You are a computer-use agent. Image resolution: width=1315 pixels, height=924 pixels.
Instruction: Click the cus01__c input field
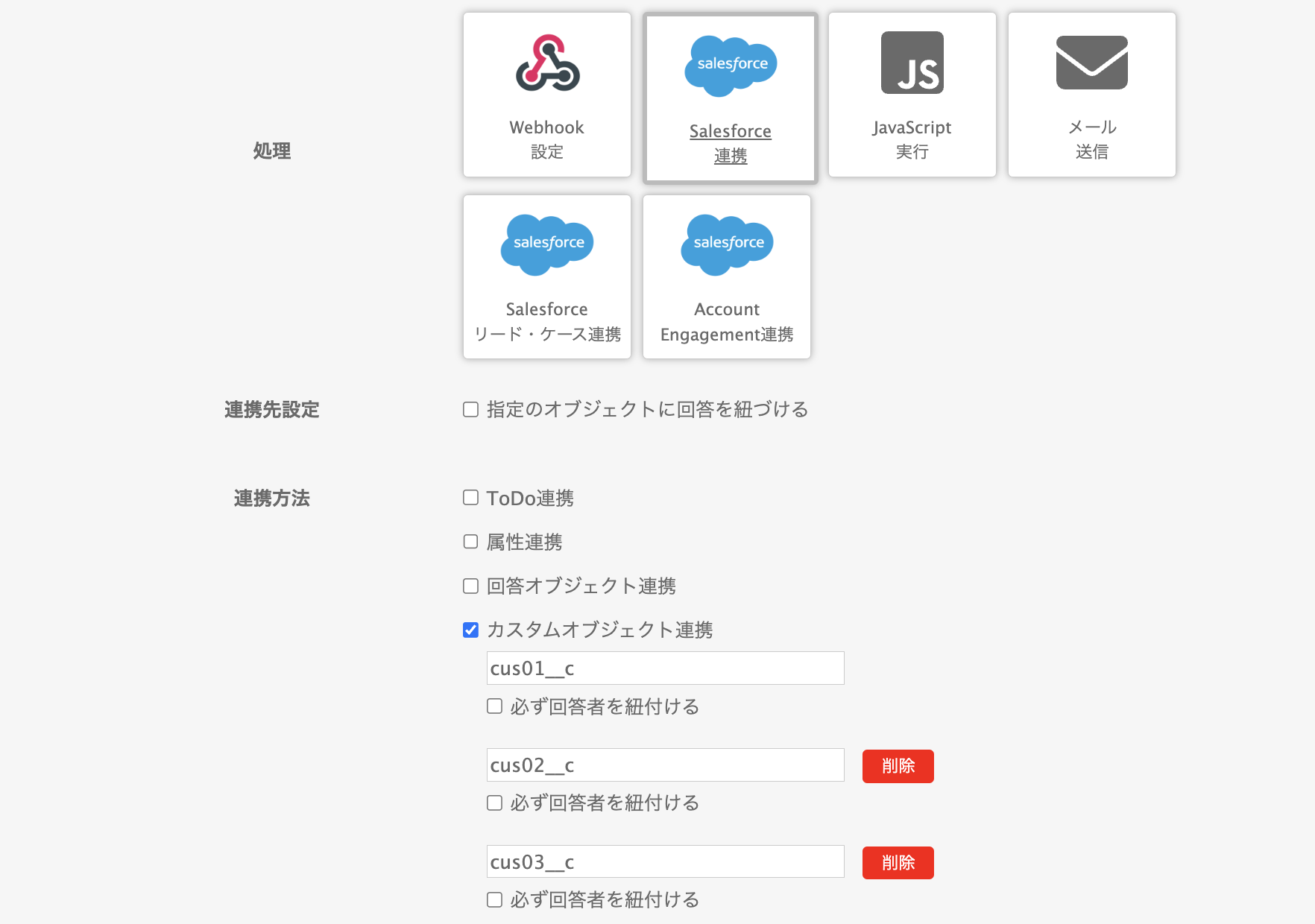coord(666,668)
